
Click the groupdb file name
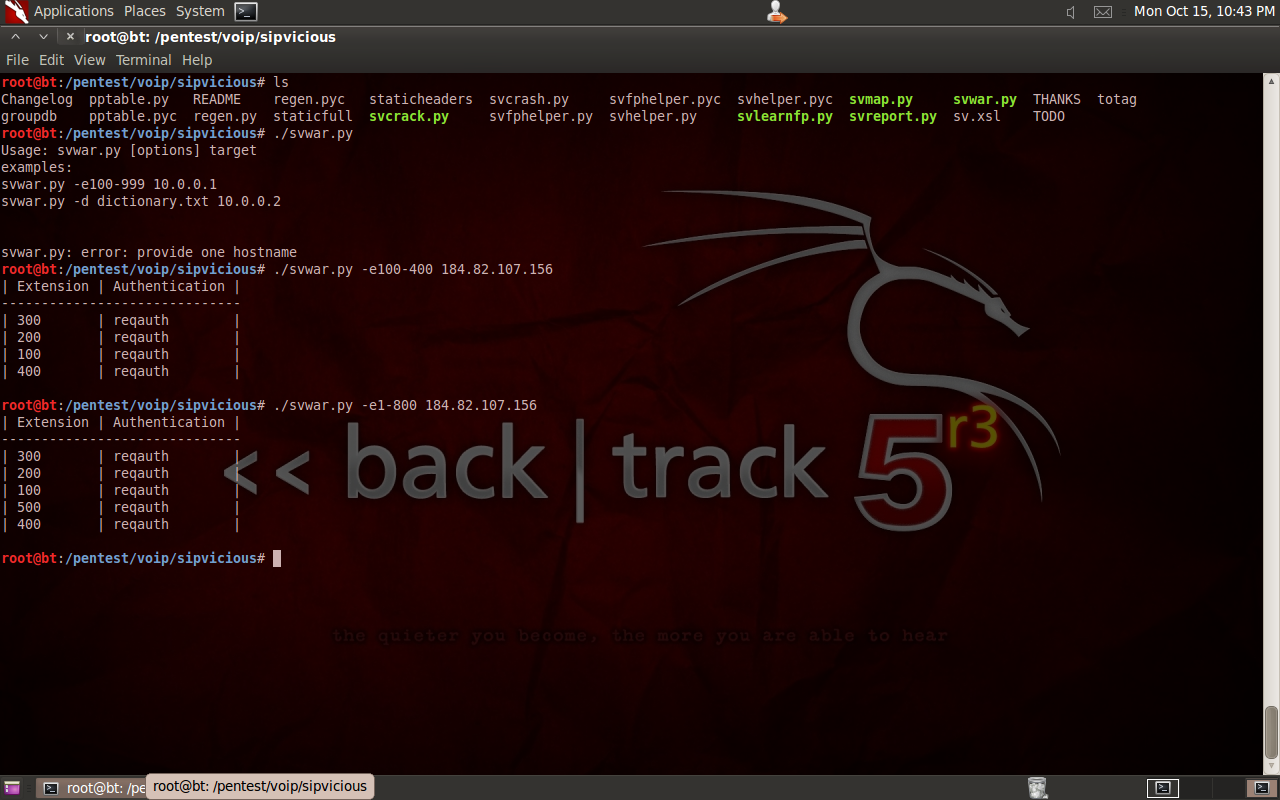coord(29,116)
